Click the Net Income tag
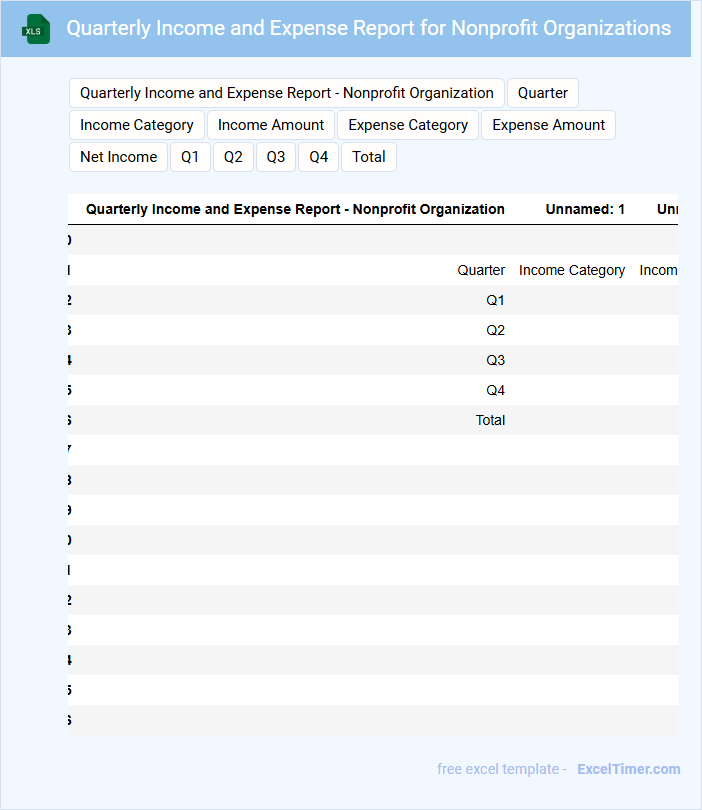 (x=118, y=157)
